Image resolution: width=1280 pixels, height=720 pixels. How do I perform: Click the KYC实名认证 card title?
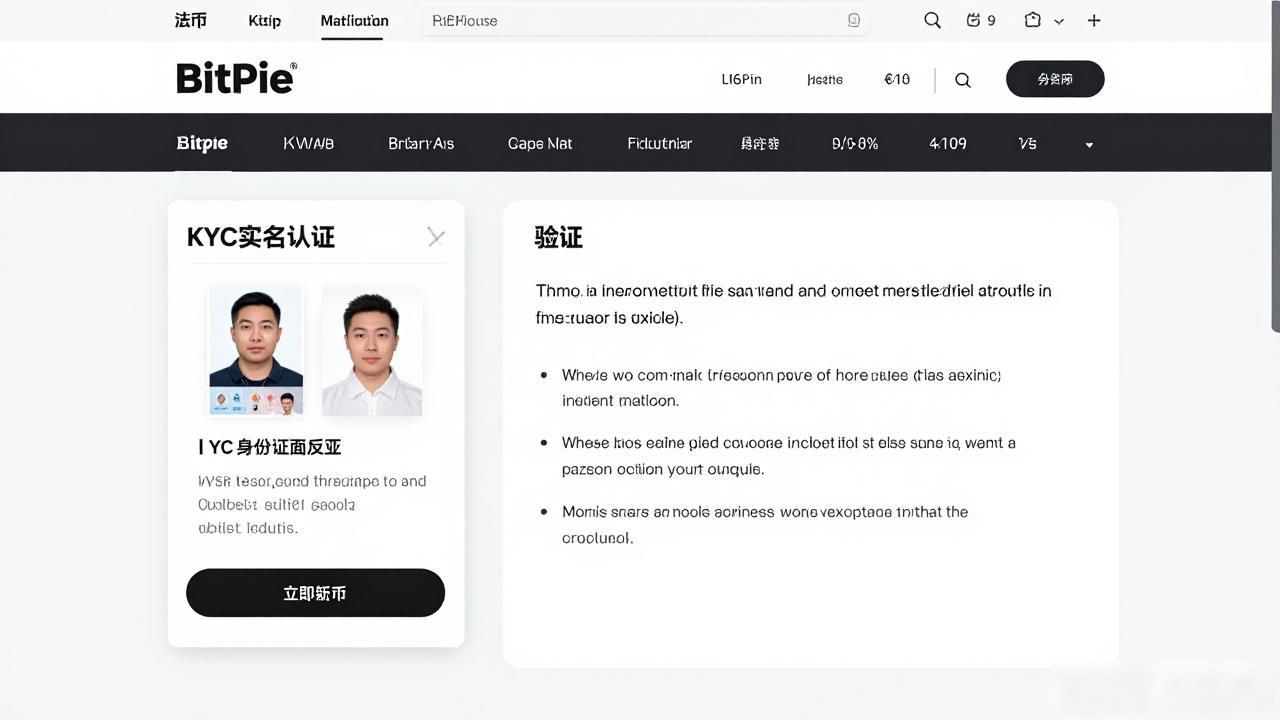pos(261,237)
